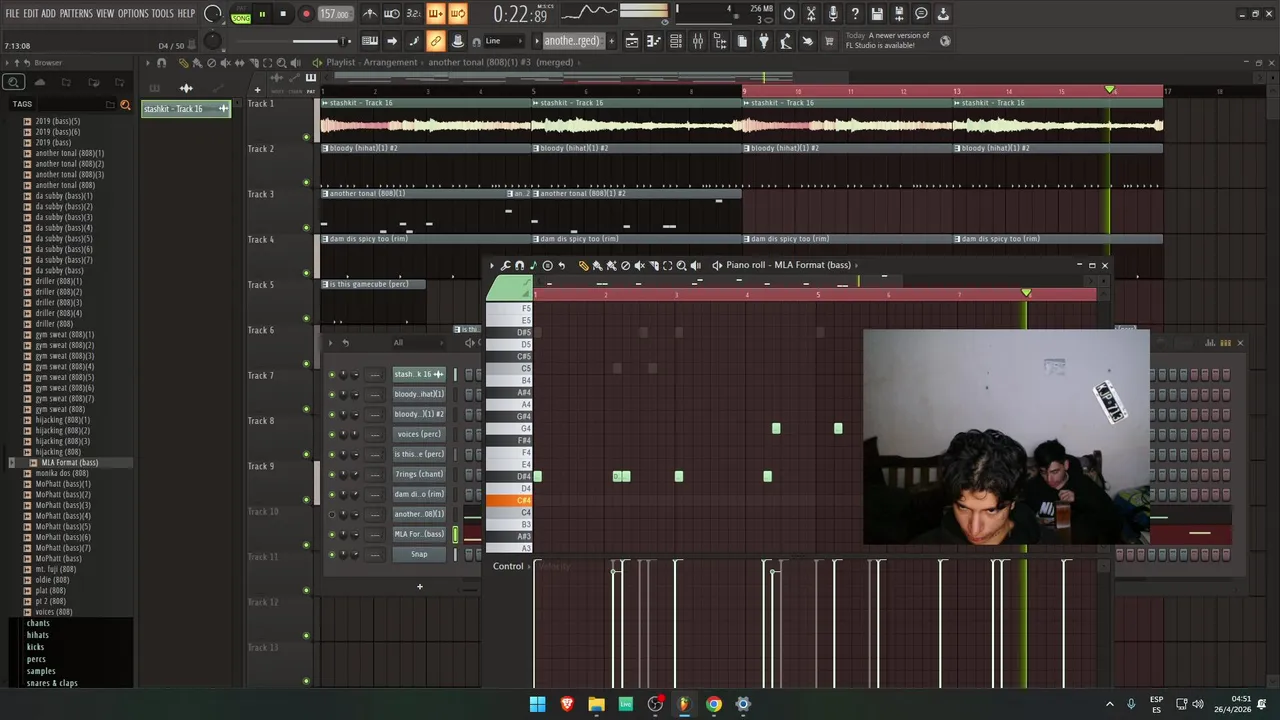Click the tempo field showing 157.000
This screenshot has height=720, width=1280.
335,14
